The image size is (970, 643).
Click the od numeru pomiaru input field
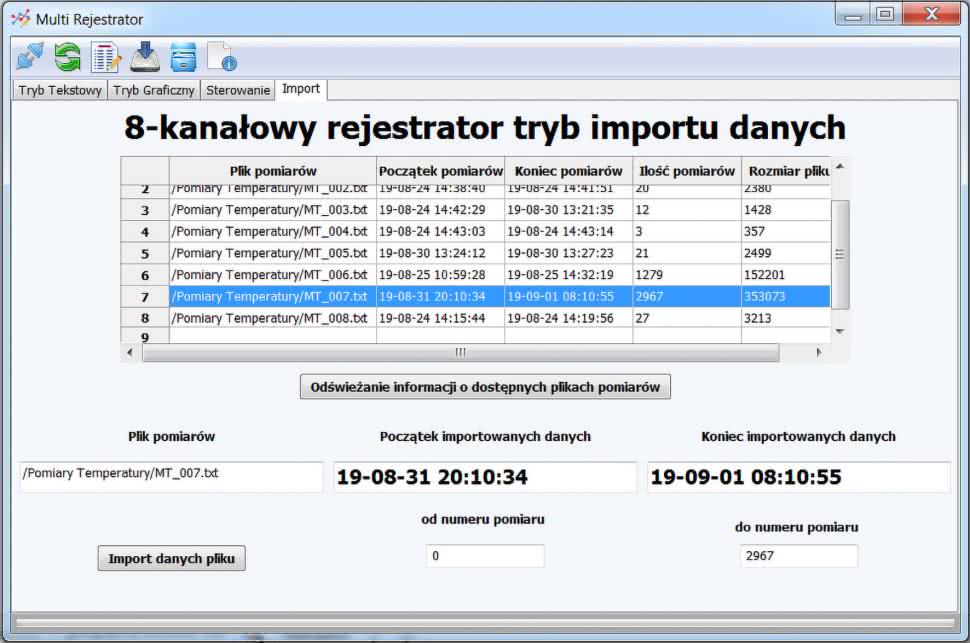tap(485, 556)
